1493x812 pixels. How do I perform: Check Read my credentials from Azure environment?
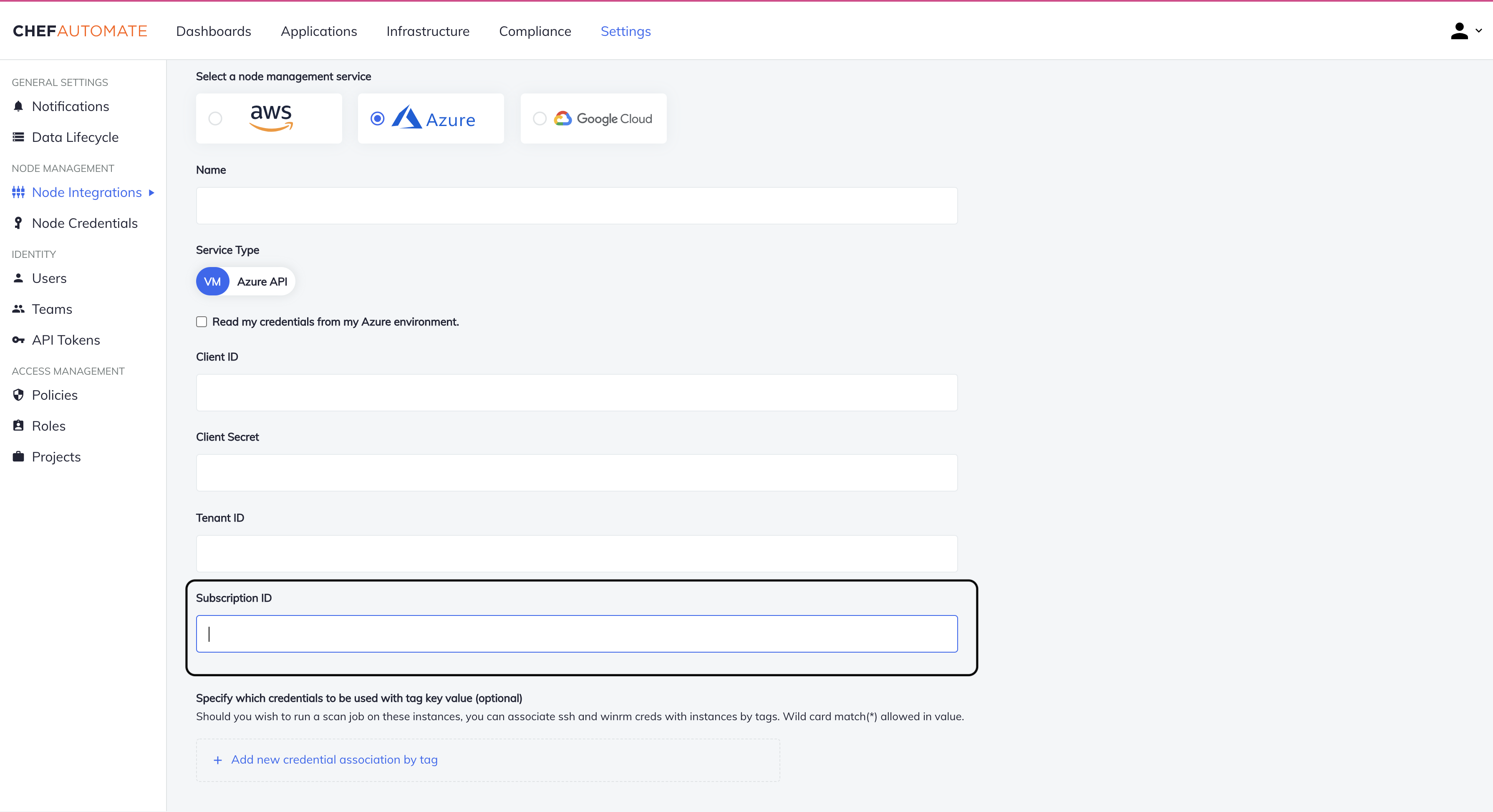coord(202,322)
